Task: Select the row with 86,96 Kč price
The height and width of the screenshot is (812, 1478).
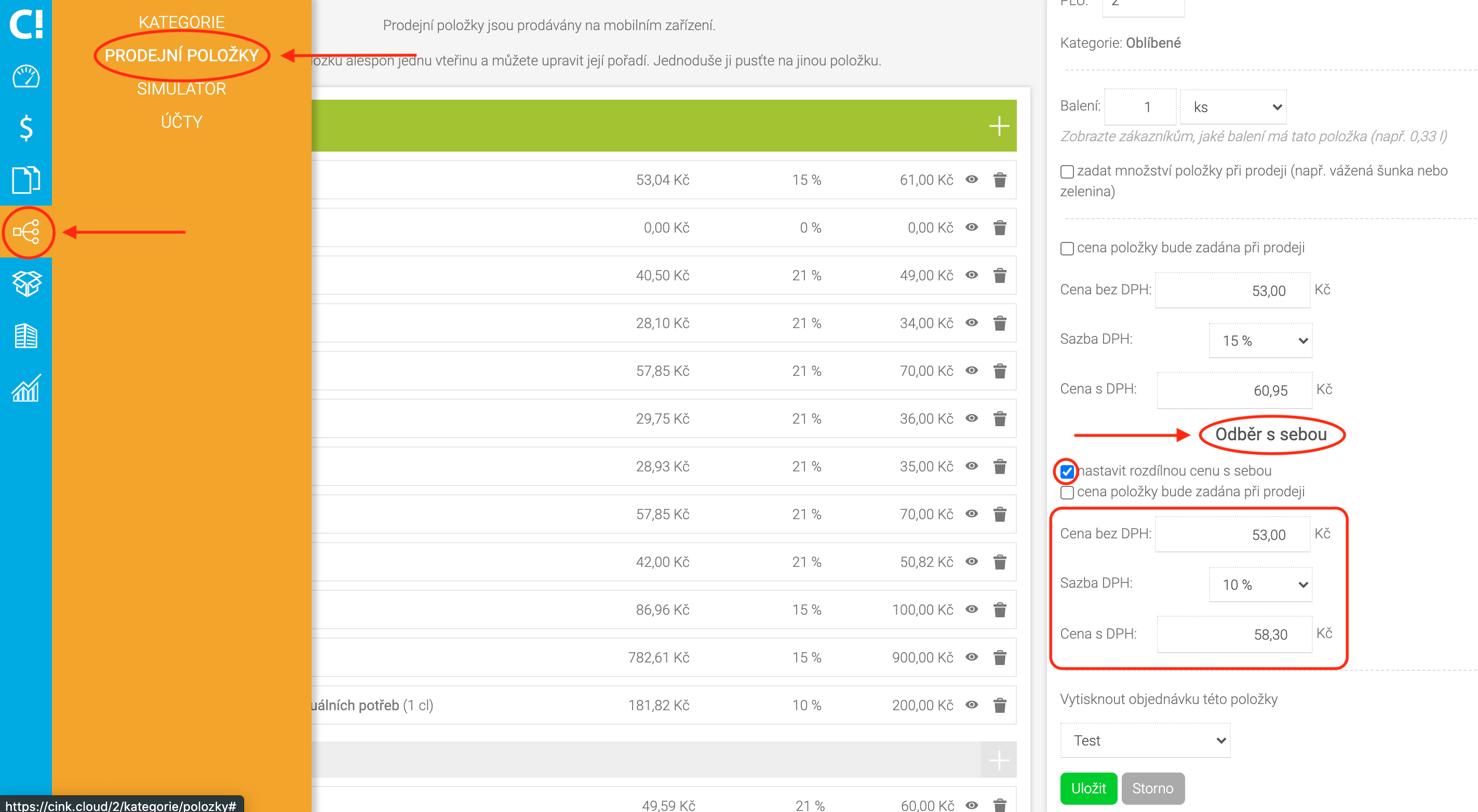Action: pos(663,610)
